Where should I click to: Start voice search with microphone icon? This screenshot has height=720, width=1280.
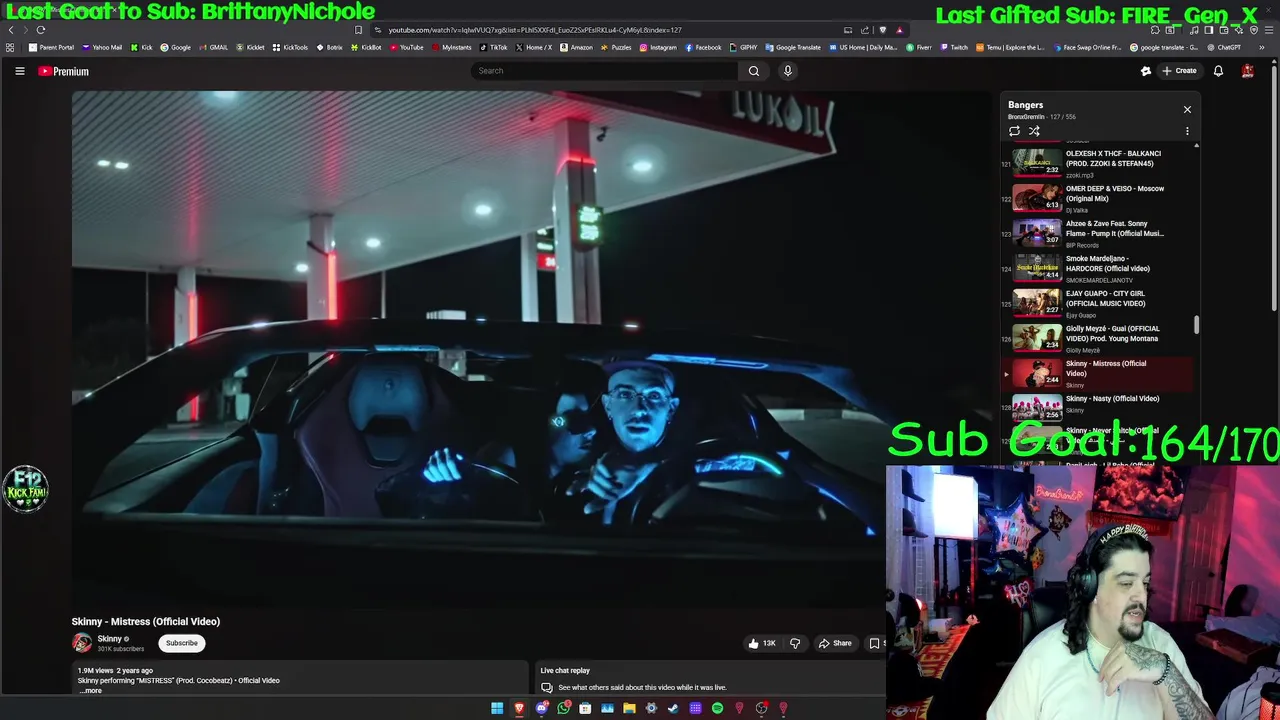click(788, 71)
